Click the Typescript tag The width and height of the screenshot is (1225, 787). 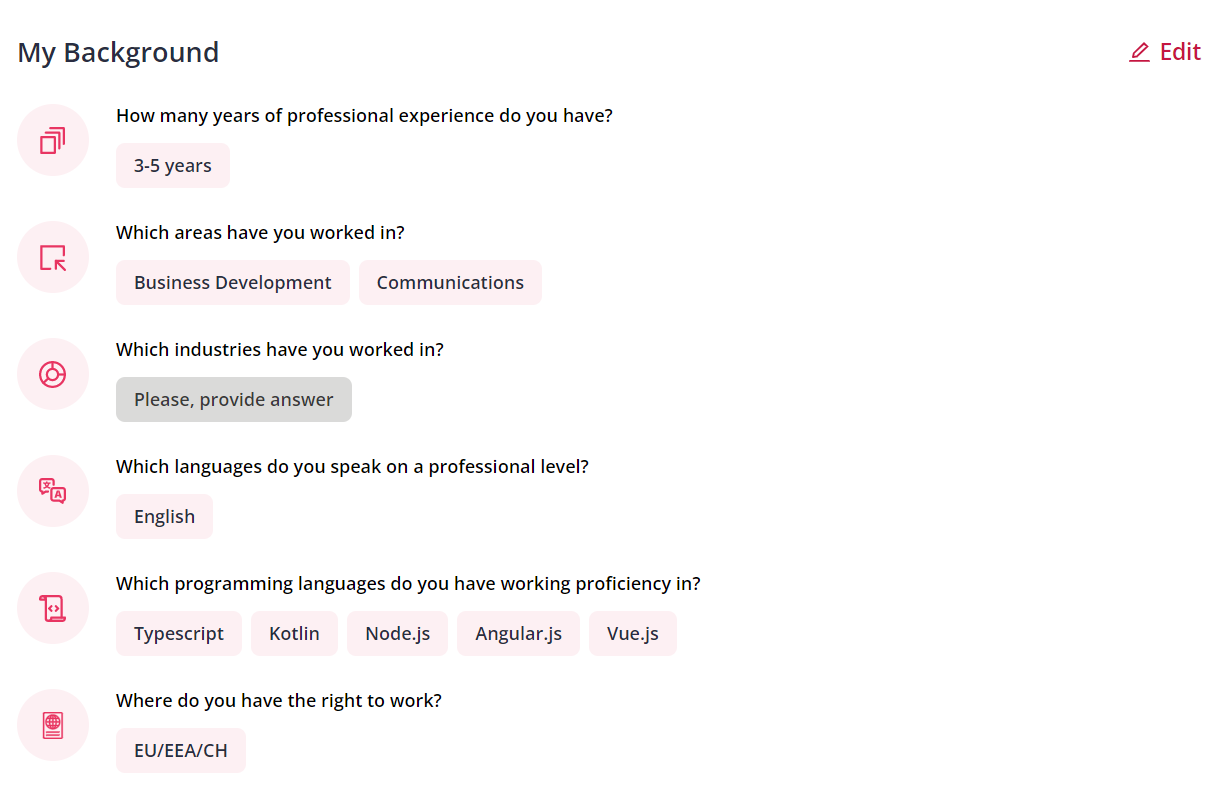(x=179, y=633)
